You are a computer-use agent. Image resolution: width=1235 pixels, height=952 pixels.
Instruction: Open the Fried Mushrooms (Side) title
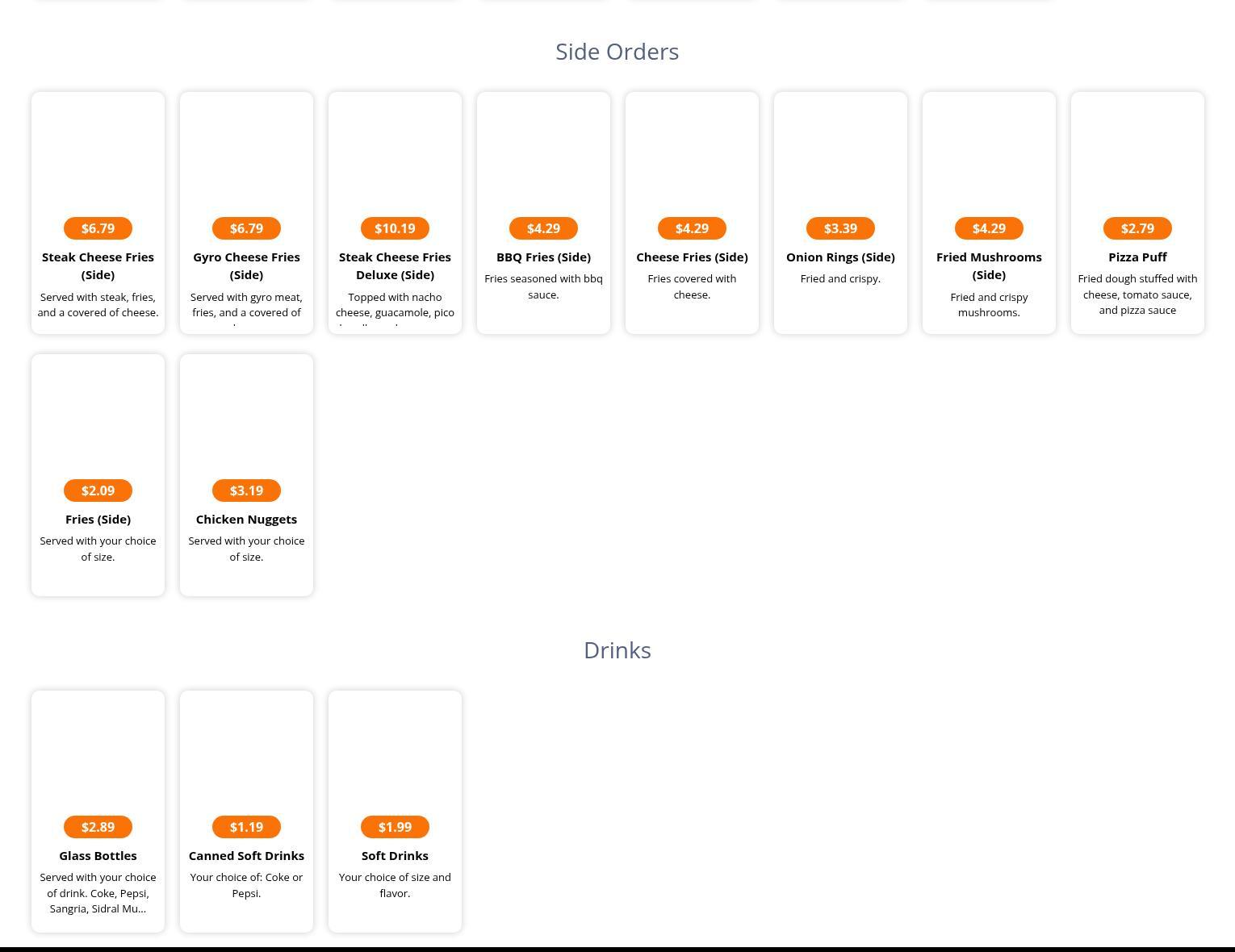[989, 265]
